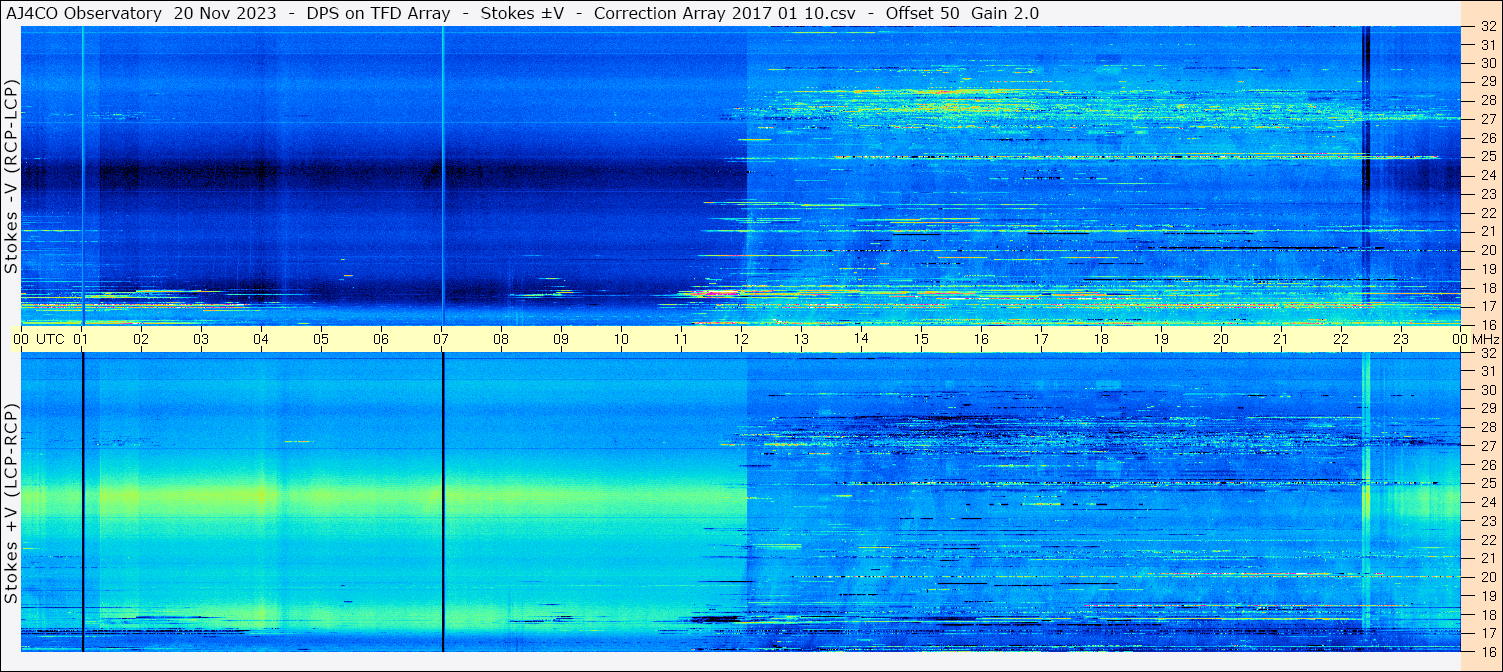Click the 22 UTC time axis label

[x=1341, y=339]
